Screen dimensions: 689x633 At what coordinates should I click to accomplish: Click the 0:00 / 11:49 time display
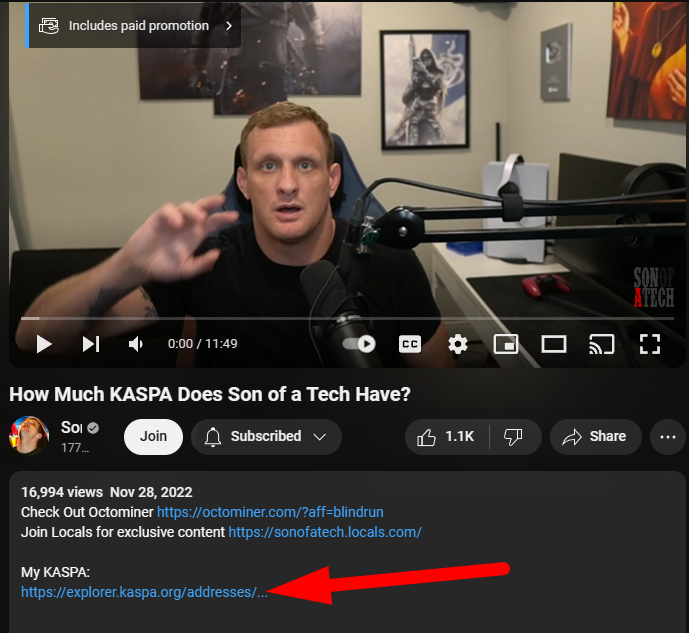pyautogui.click(x=203, y=344)
